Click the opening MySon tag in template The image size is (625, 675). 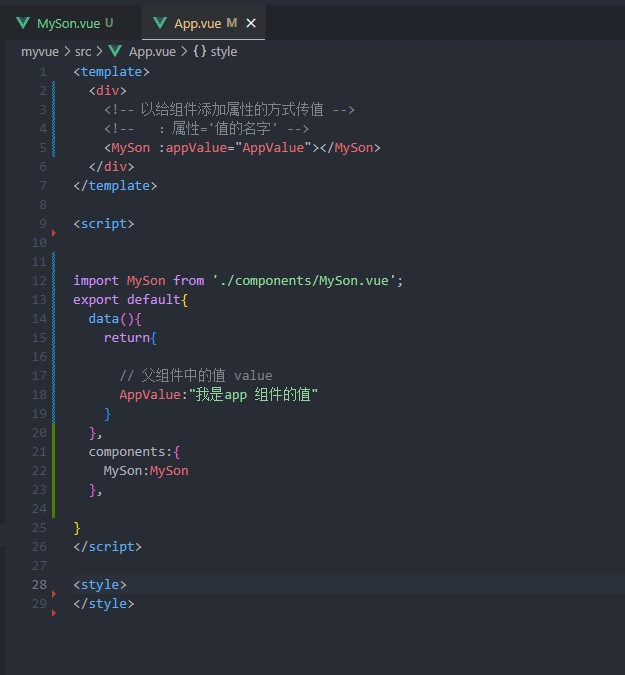130,148
